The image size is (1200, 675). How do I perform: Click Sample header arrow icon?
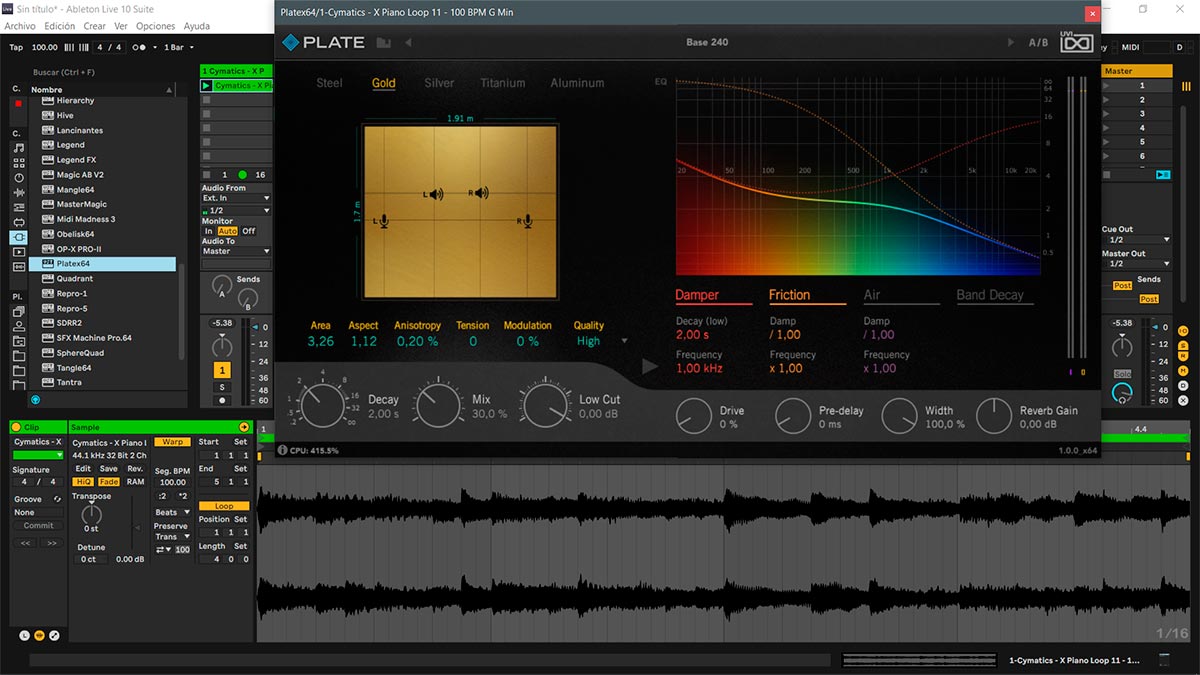pos(243,427)
